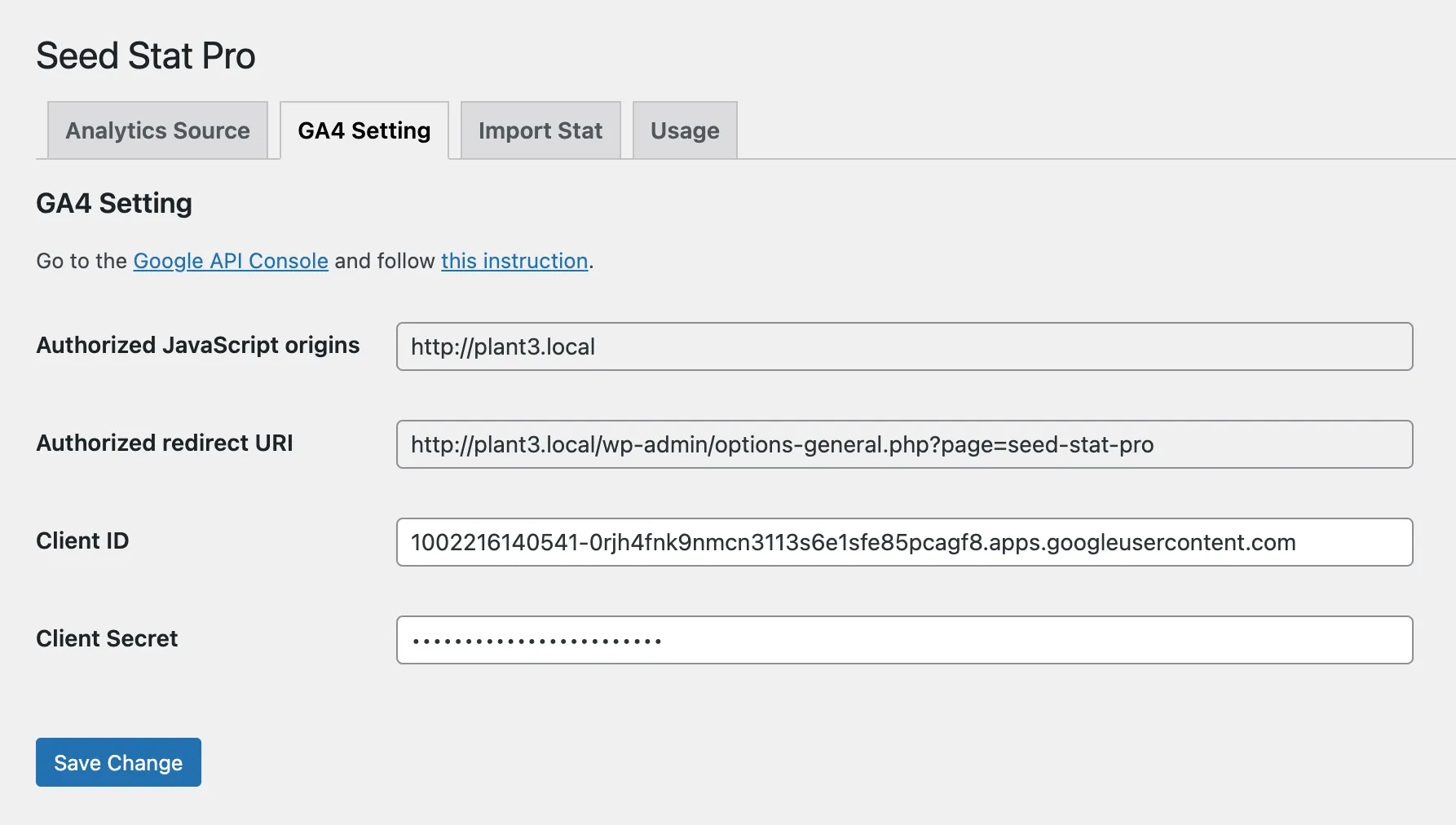
Task: Follow the "this instruction" link
Action: [x=514, y=261]
